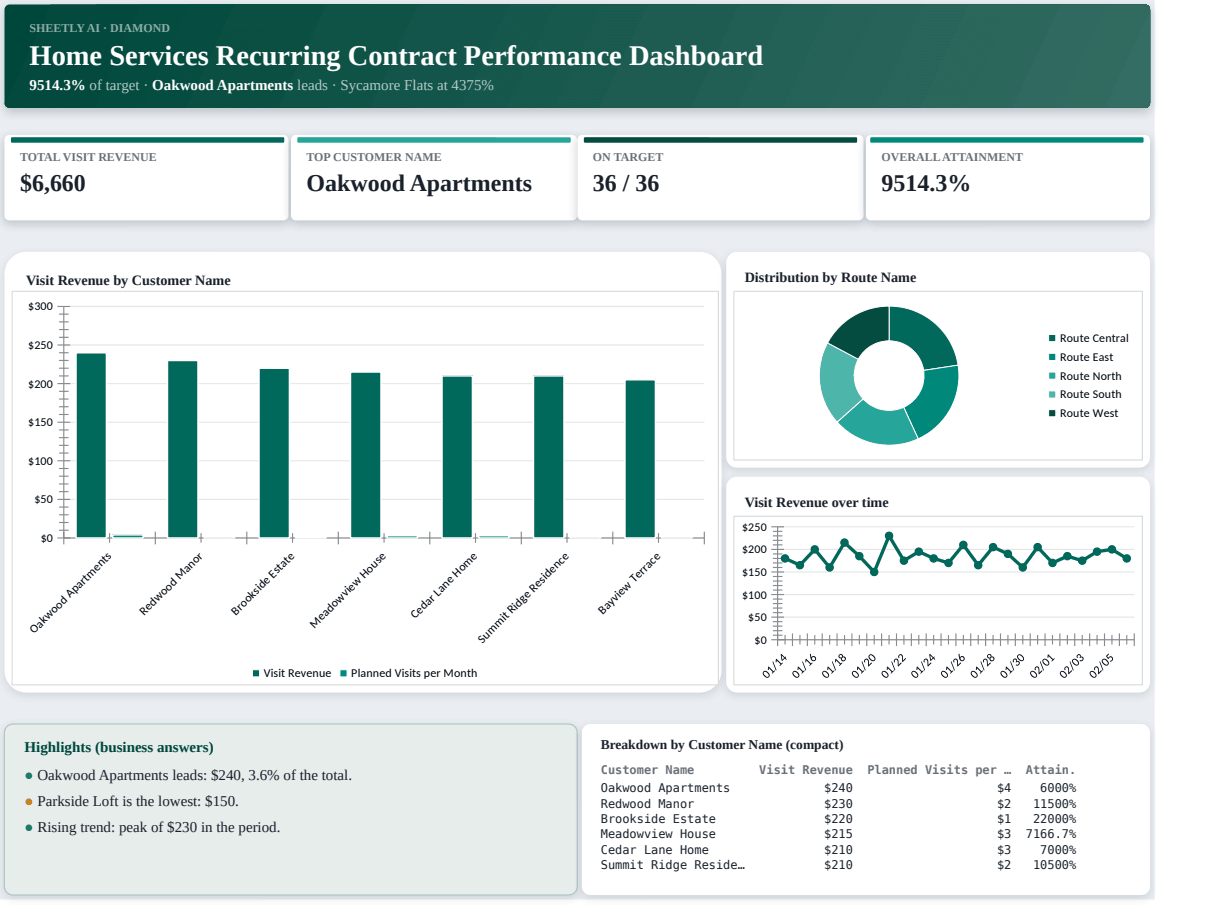
Task: Click the lightest teal Route South donut segment
Action: coord(837,382)
